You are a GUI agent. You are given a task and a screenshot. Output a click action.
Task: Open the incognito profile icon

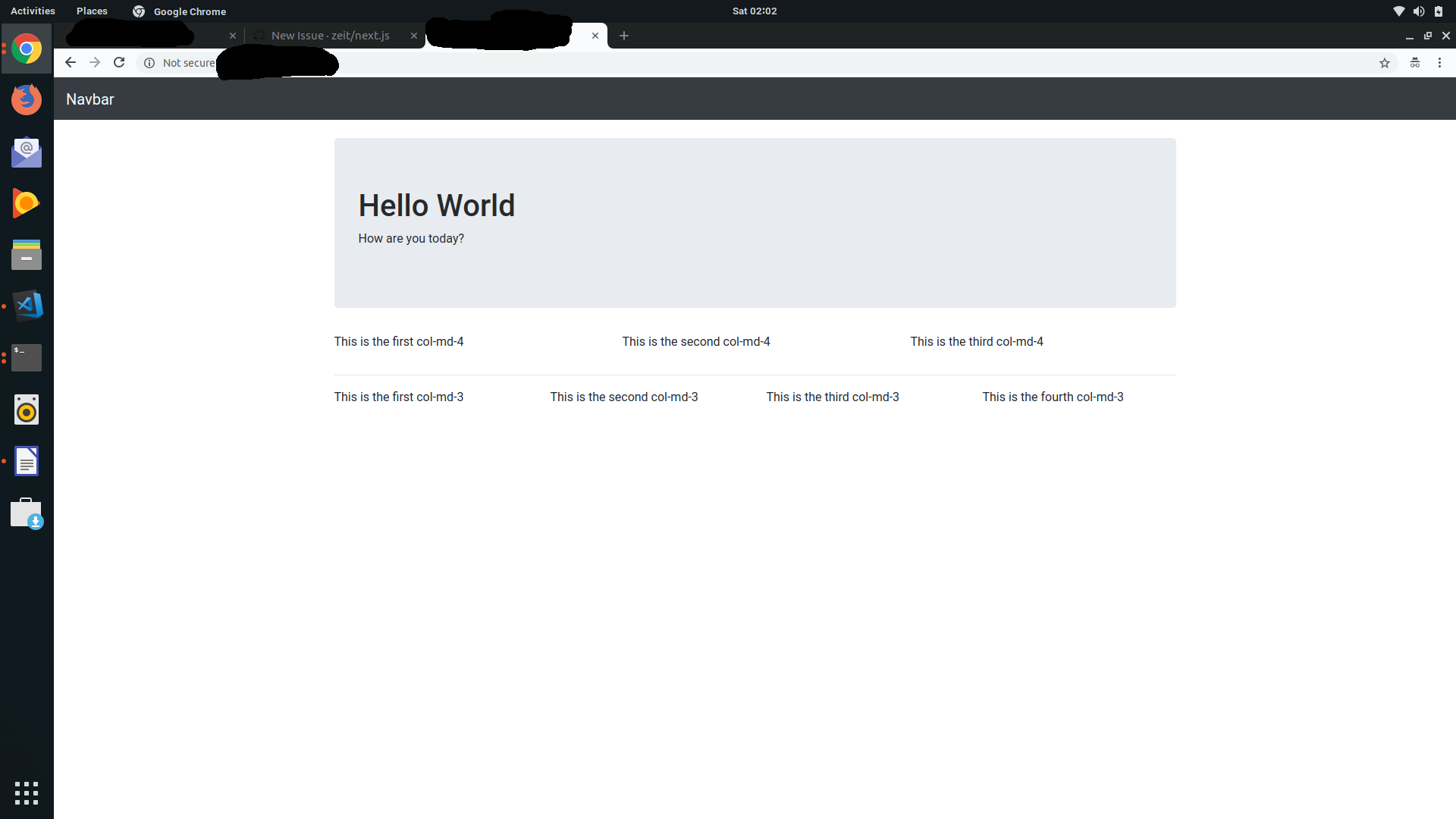pos(1415,63)
